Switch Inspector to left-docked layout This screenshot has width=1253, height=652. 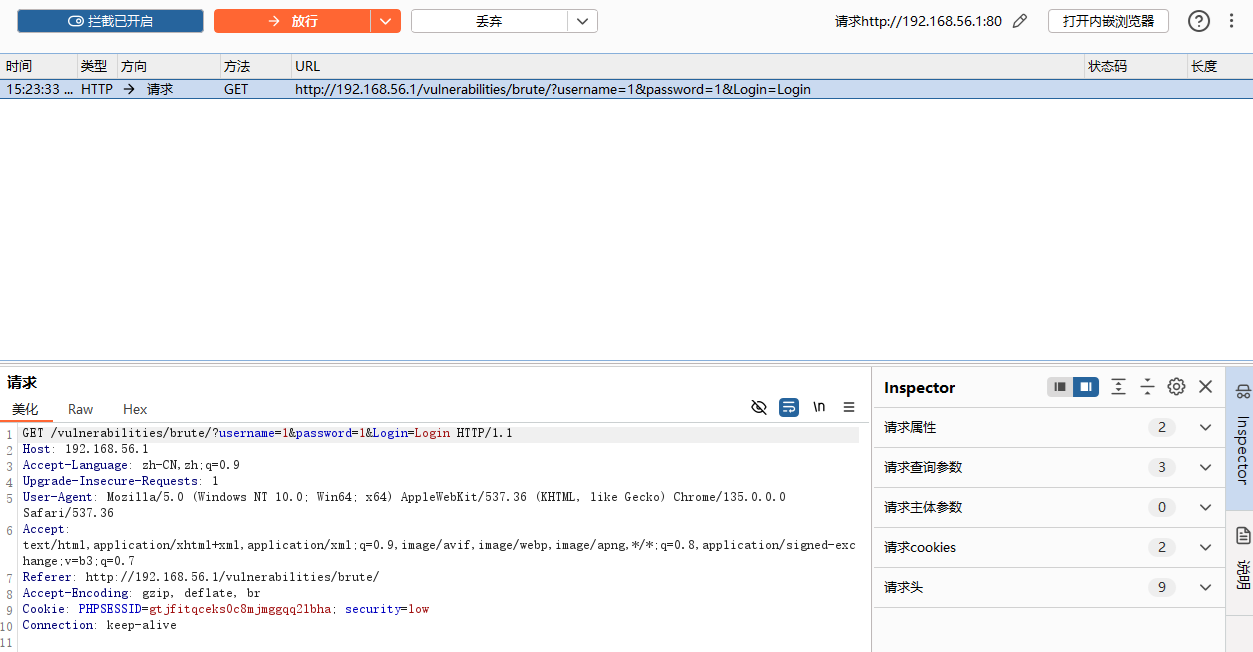[1060, 387]
